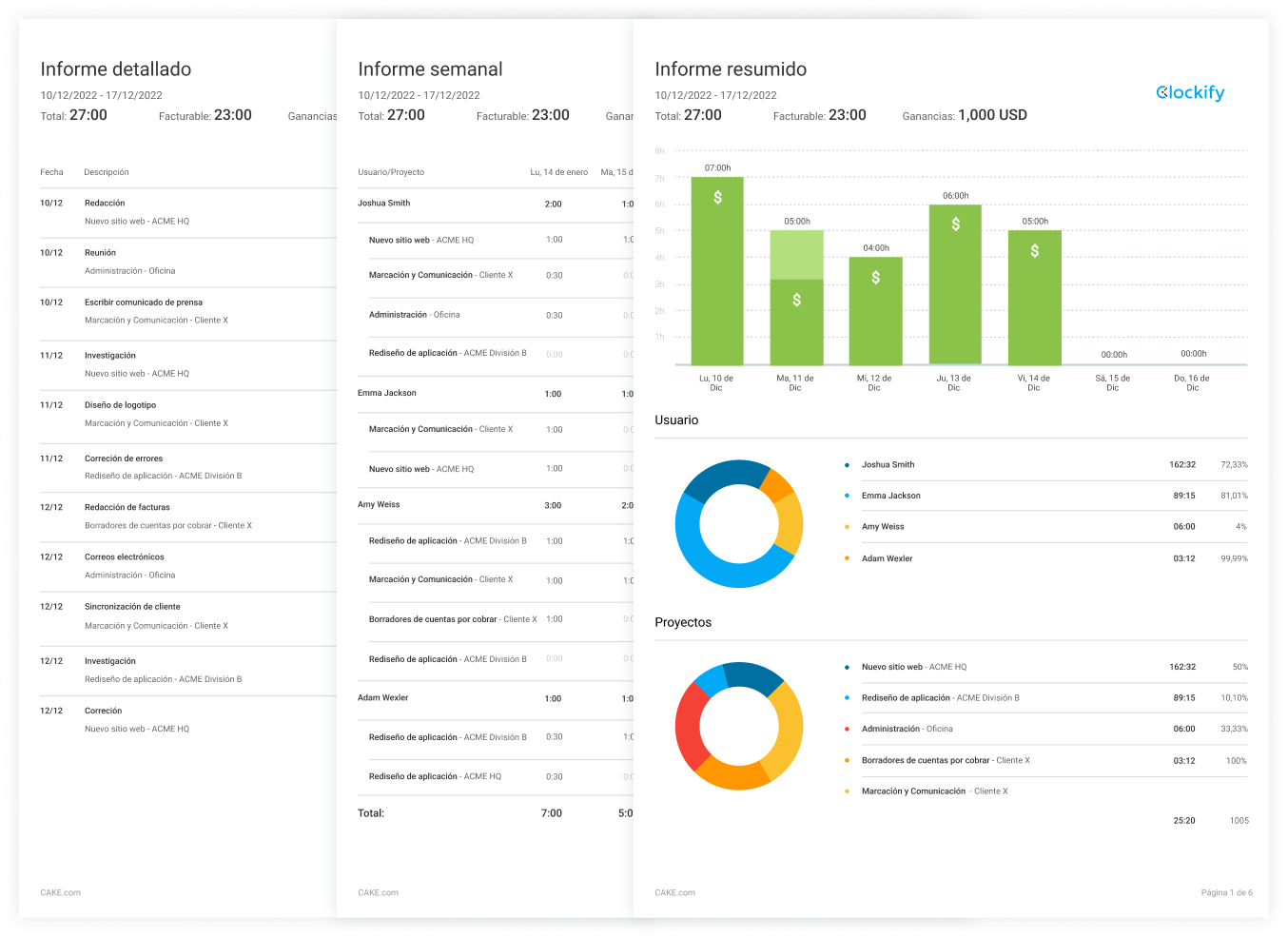This screenshot has width=1288, height=937.
Task: Click the orange legend dot beside Adam Wexler
Action: (x=847, y=558)
